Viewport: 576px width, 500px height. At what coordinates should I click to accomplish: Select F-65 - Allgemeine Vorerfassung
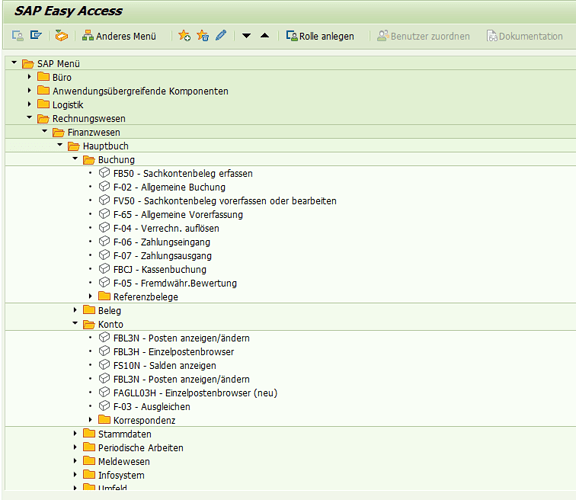pyautogui.click(x=178, y=215)
